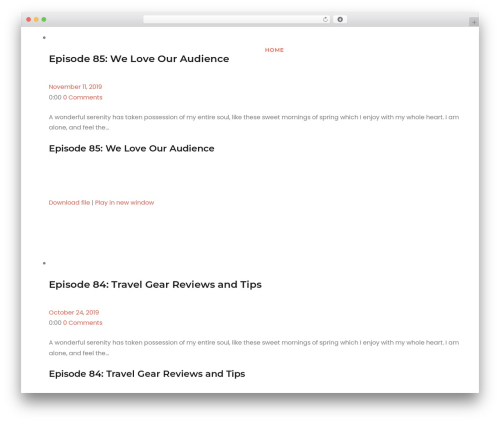Screen dimensions: 500x423
Task: Click the October 24, 2019 date link
Action: point(74,312)
